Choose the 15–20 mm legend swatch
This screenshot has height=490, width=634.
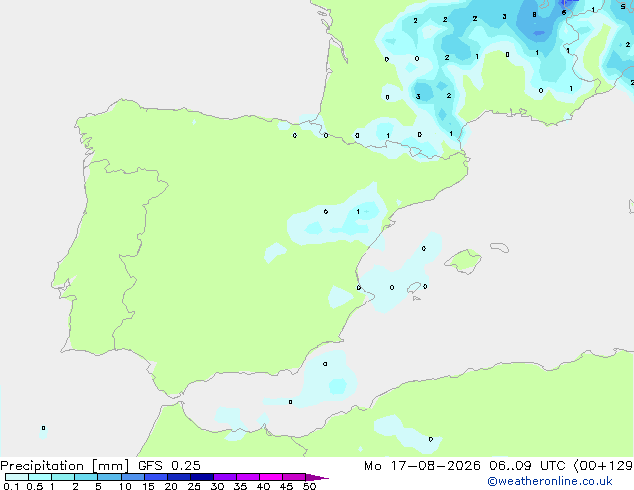click(x=156, y=477)
